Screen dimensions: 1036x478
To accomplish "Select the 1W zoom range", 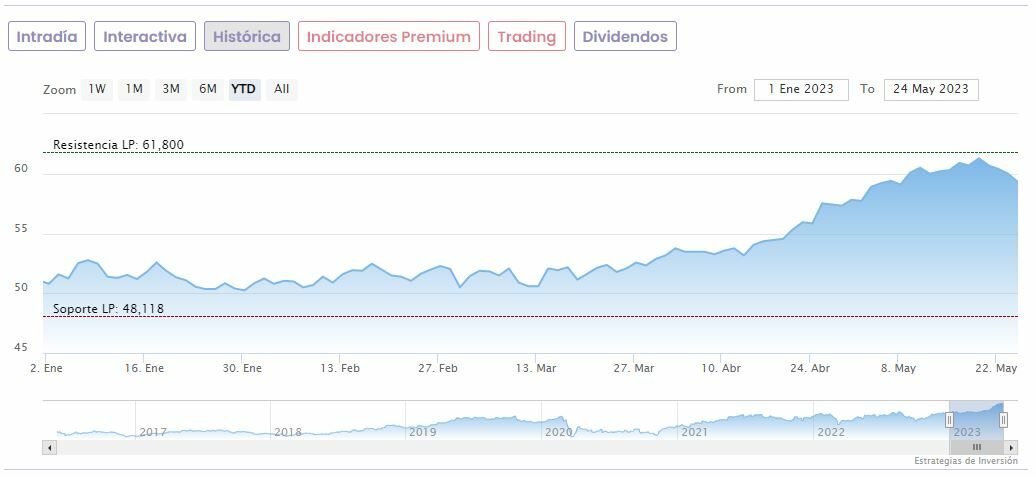I will pyautogui.click(x=97, y=89).
